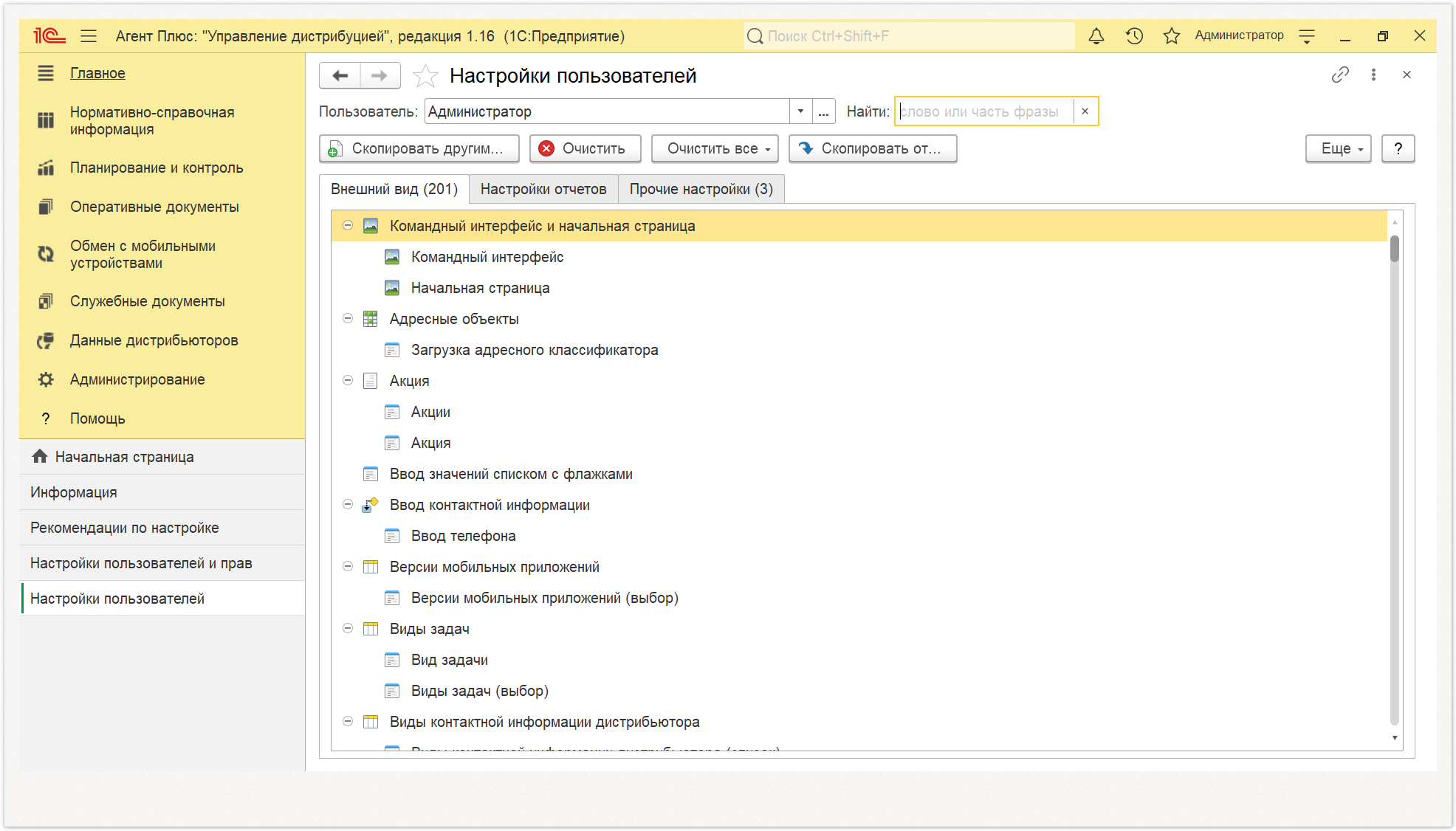Click Скопировать другим button
1456x831 pixels.
tap(419, 148)
